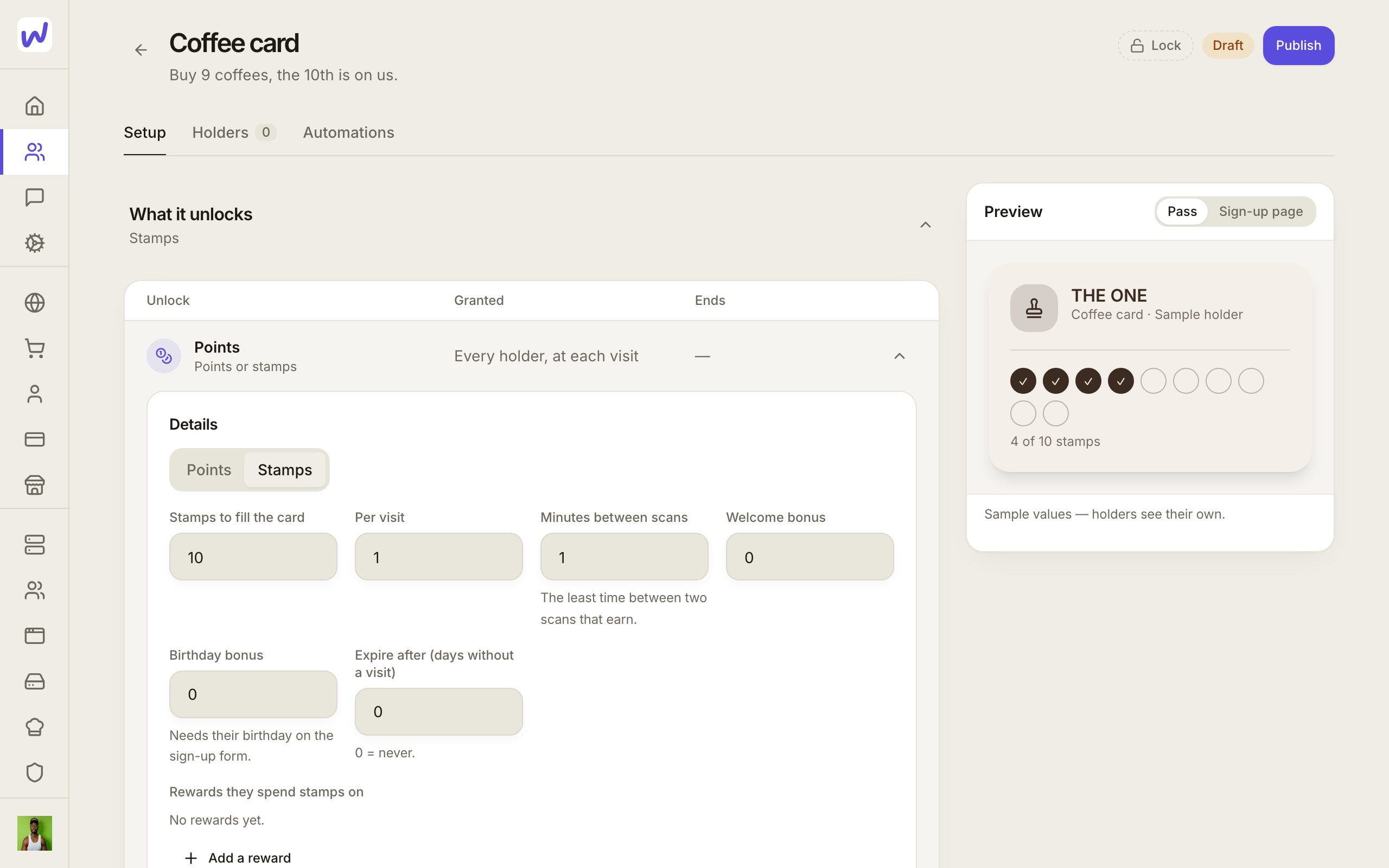Open the server stack icon in the sidebar
This screenshot has height=868, width=1389.
pos(34,545)
